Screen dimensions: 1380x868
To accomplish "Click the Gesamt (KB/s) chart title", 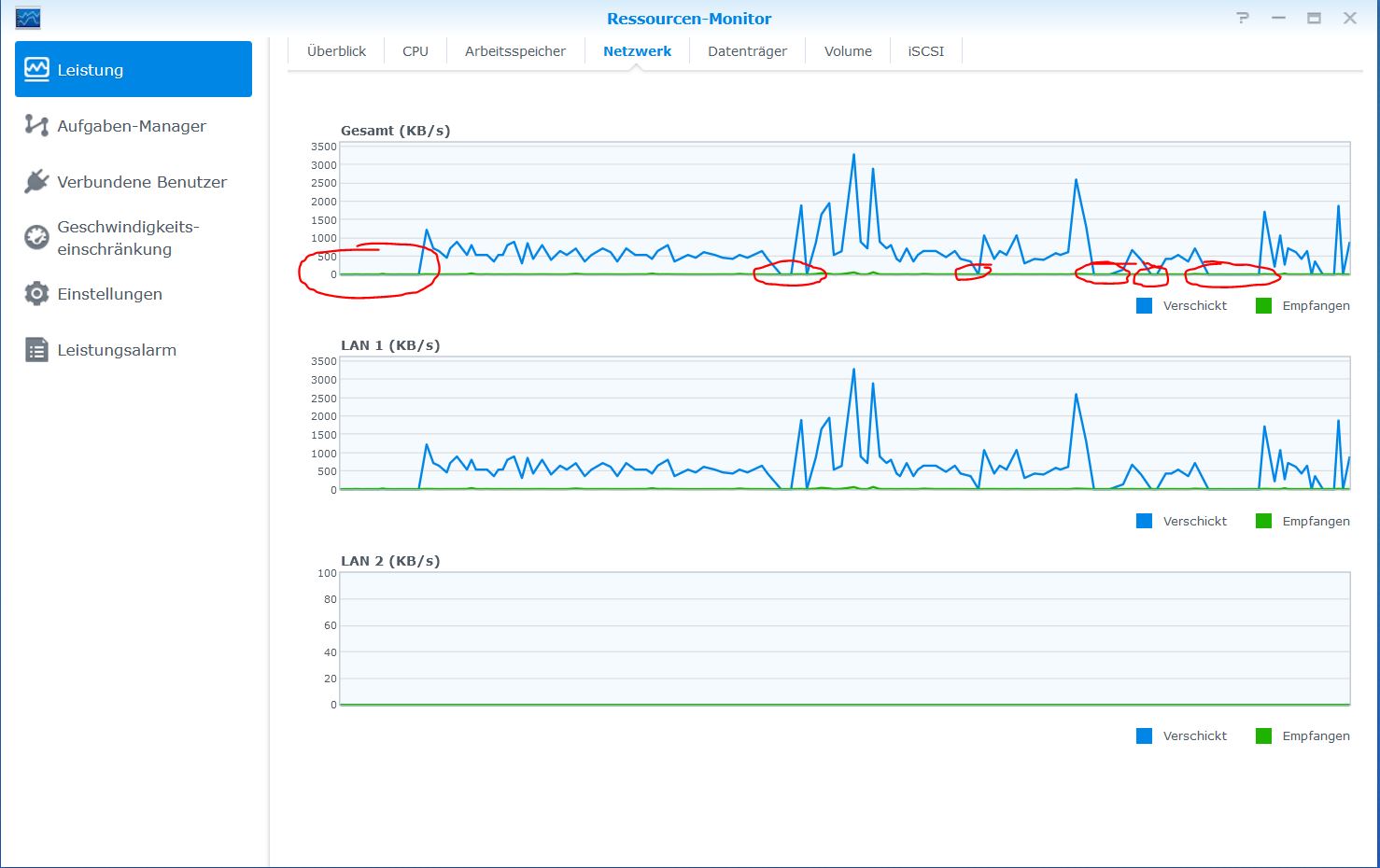I will 395,131.
